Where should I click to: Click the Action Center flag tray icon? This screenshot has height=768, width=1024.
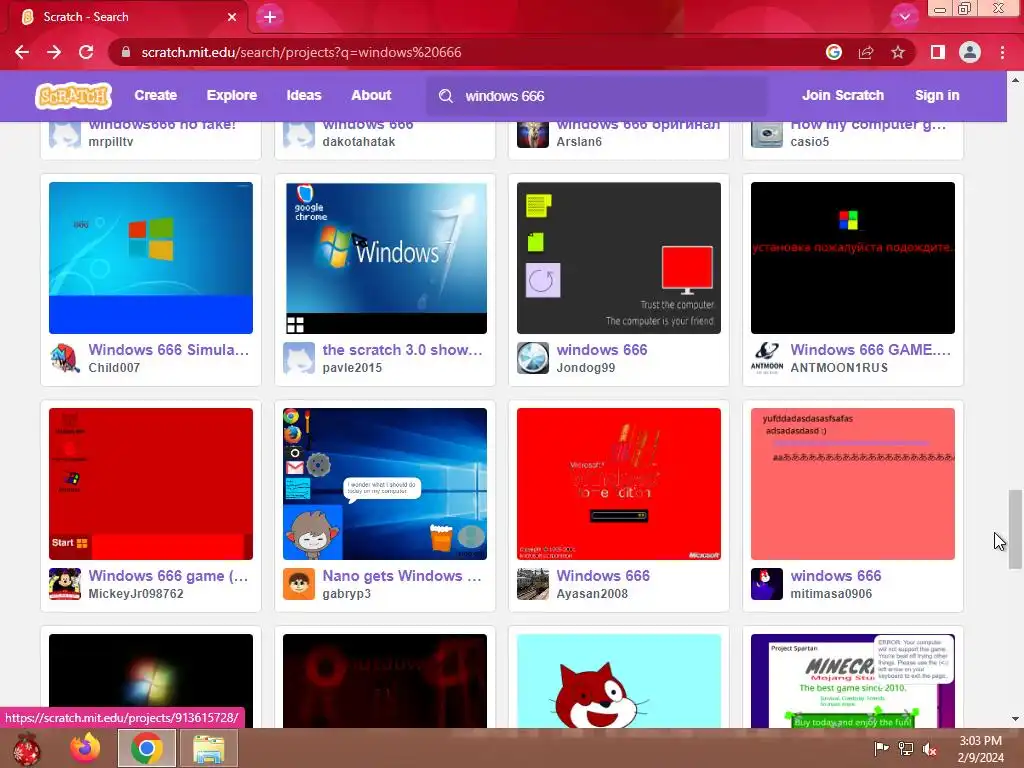point(881,749)
